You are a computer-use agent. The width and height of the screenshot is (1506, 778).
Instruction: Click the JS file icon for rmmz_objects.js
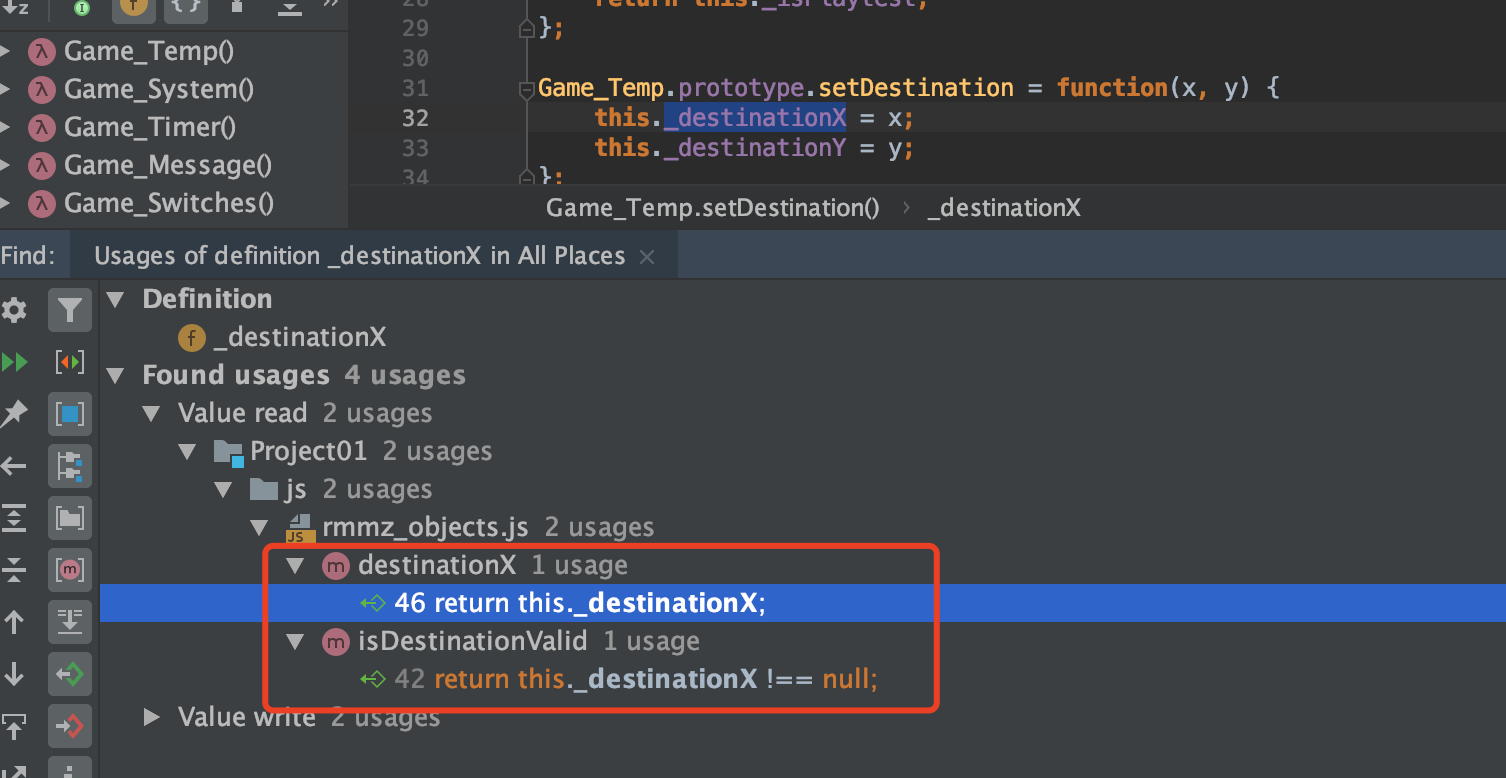click(299, 528)
